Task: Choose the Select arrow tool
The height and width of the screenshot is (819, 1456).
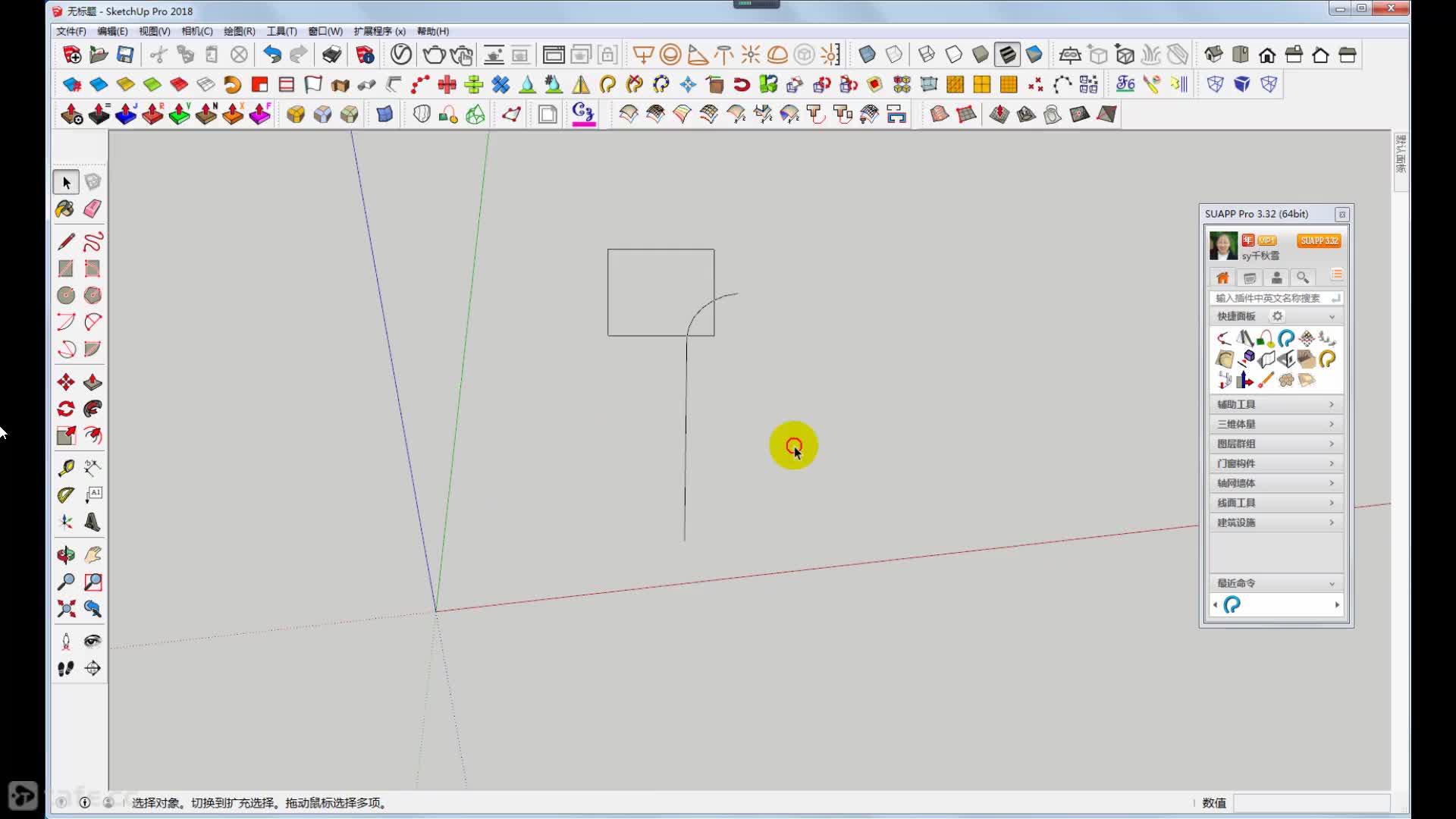Action: point(66,182)
